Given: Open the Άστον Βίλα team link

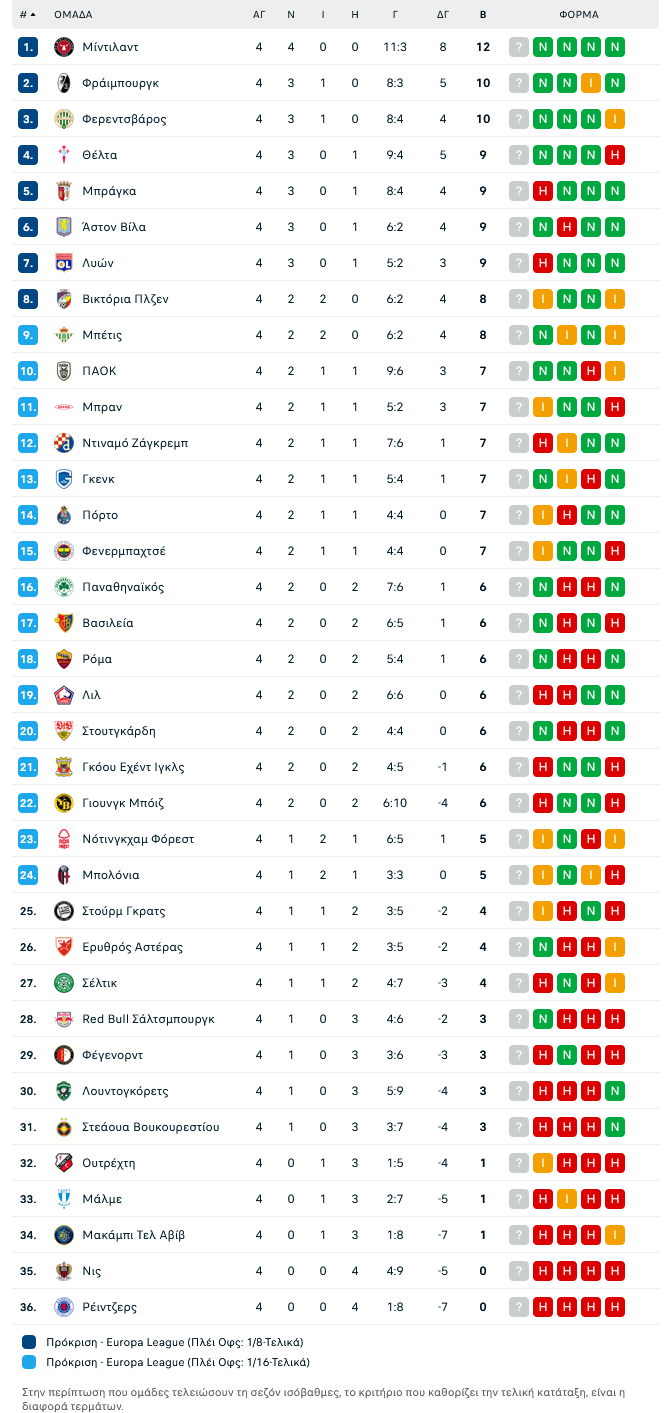Looking at the screenshot, I should [114, 227].
